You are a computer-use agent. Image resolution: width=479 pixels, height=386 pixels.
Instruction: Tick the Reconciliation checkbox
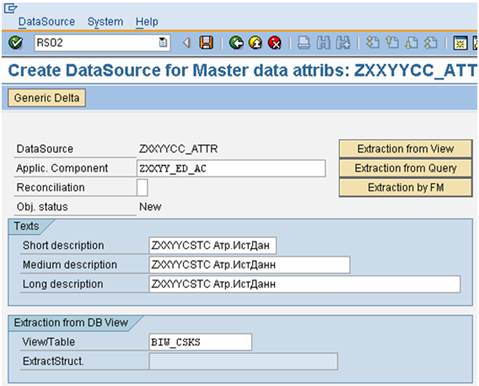pos(142,188)
